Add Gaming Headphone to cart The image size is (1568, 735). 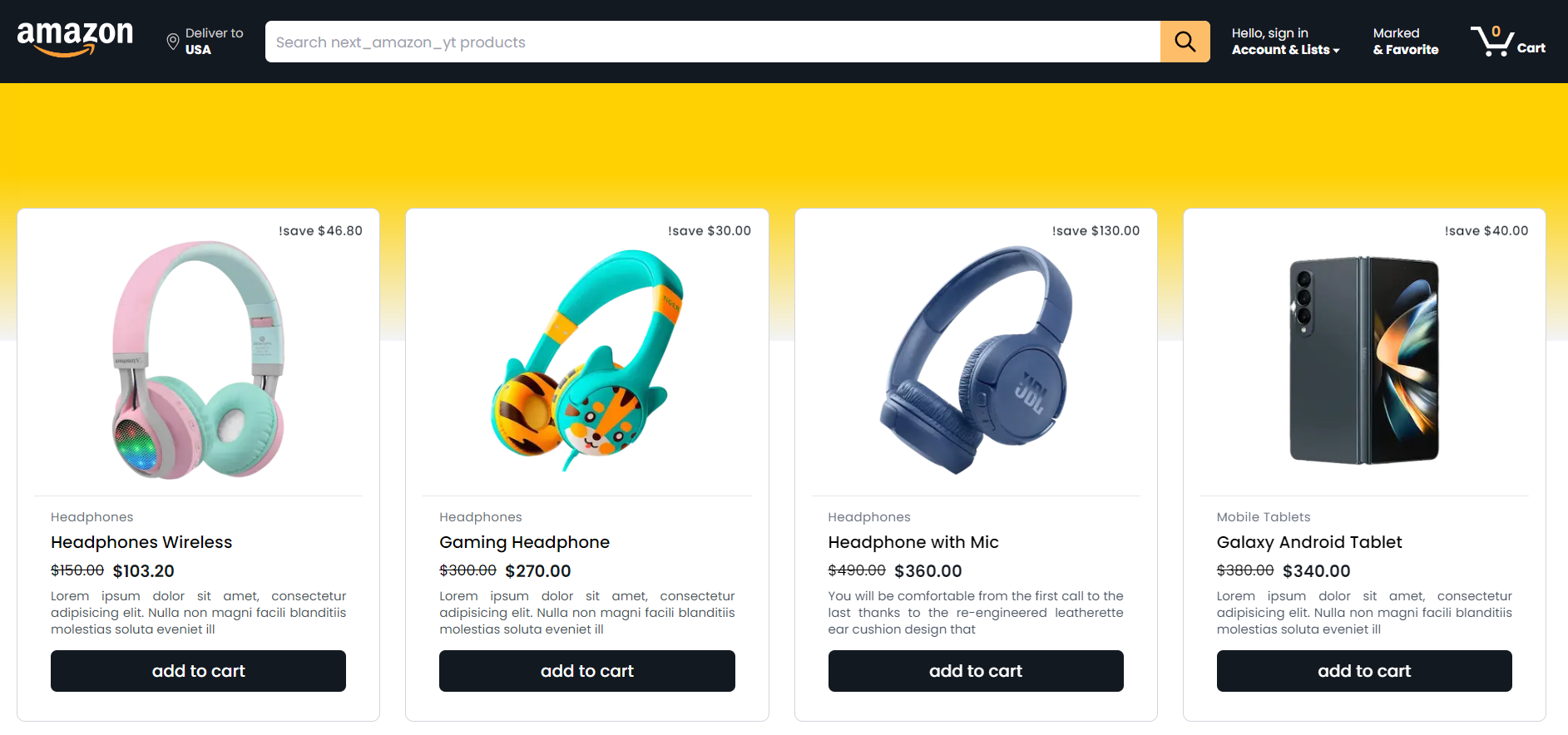coord(586,671)
